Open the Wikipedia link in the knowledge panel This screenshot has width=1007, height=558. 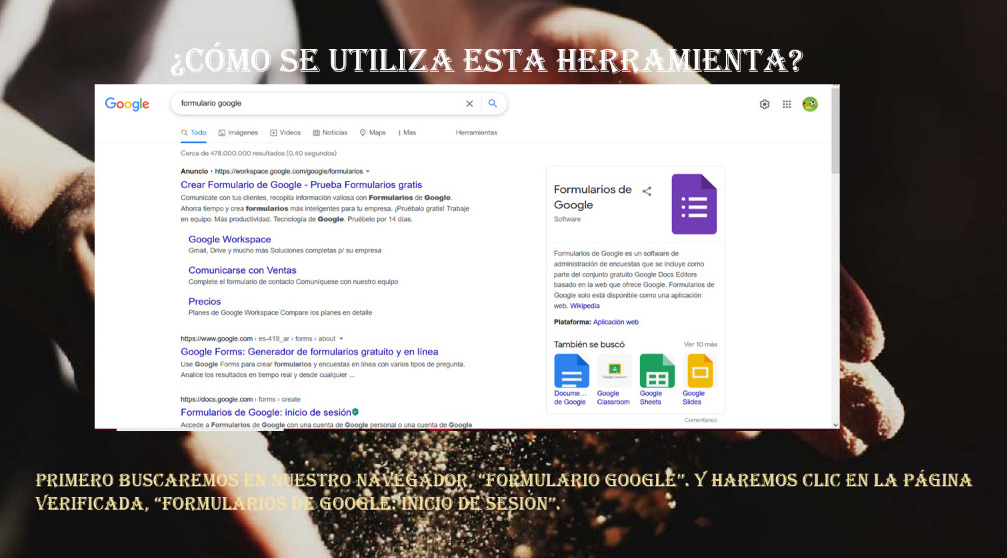[x=585, y=306]
